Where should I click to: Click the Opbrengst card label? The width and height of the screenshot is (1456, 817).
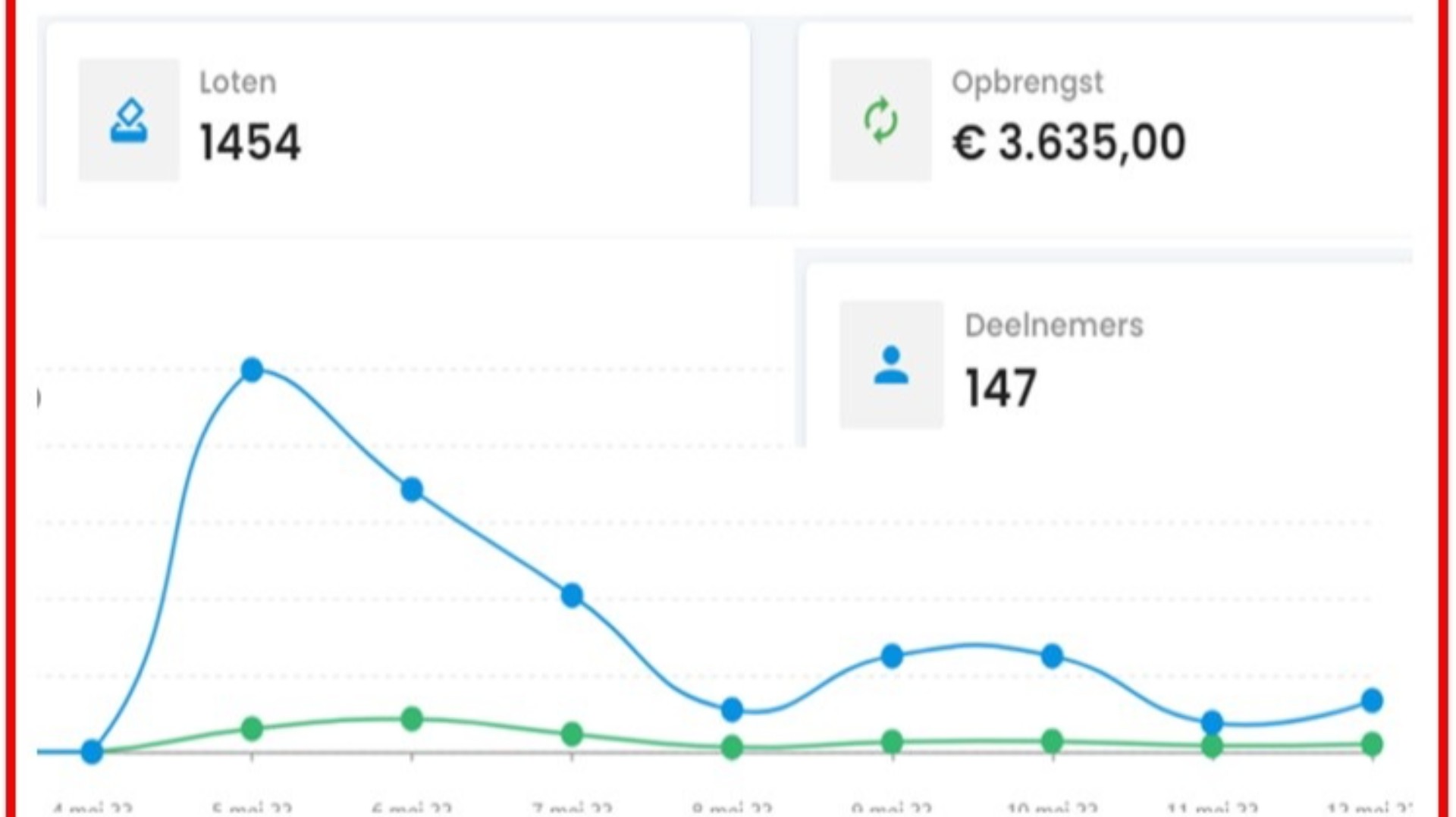click(1027, 83)
